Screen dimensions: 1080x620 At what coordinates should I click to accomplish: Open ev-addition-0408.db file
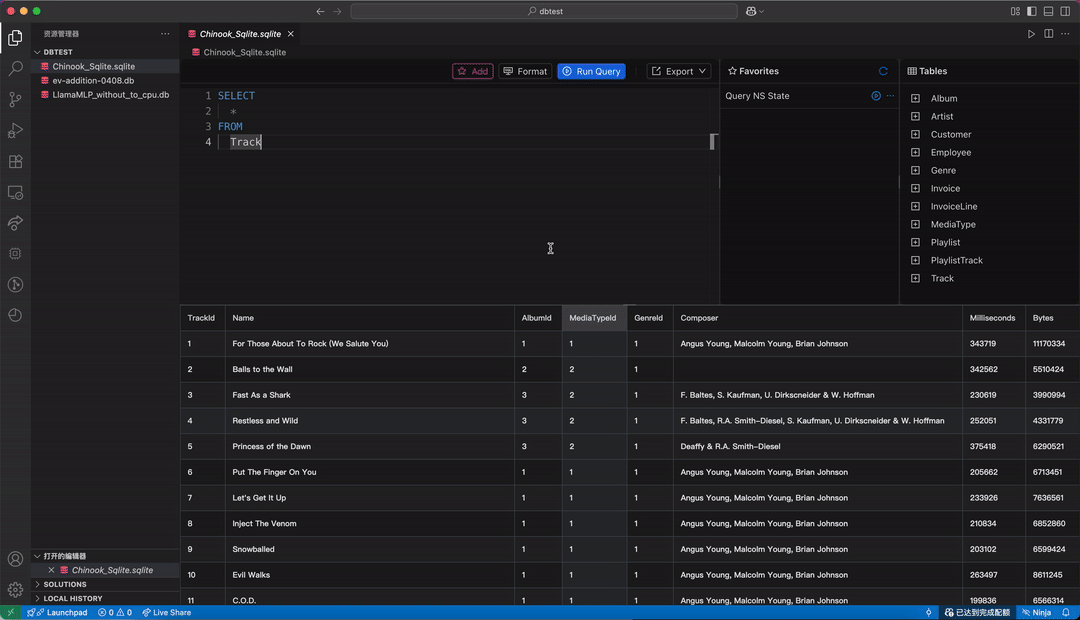click(105, 81)
